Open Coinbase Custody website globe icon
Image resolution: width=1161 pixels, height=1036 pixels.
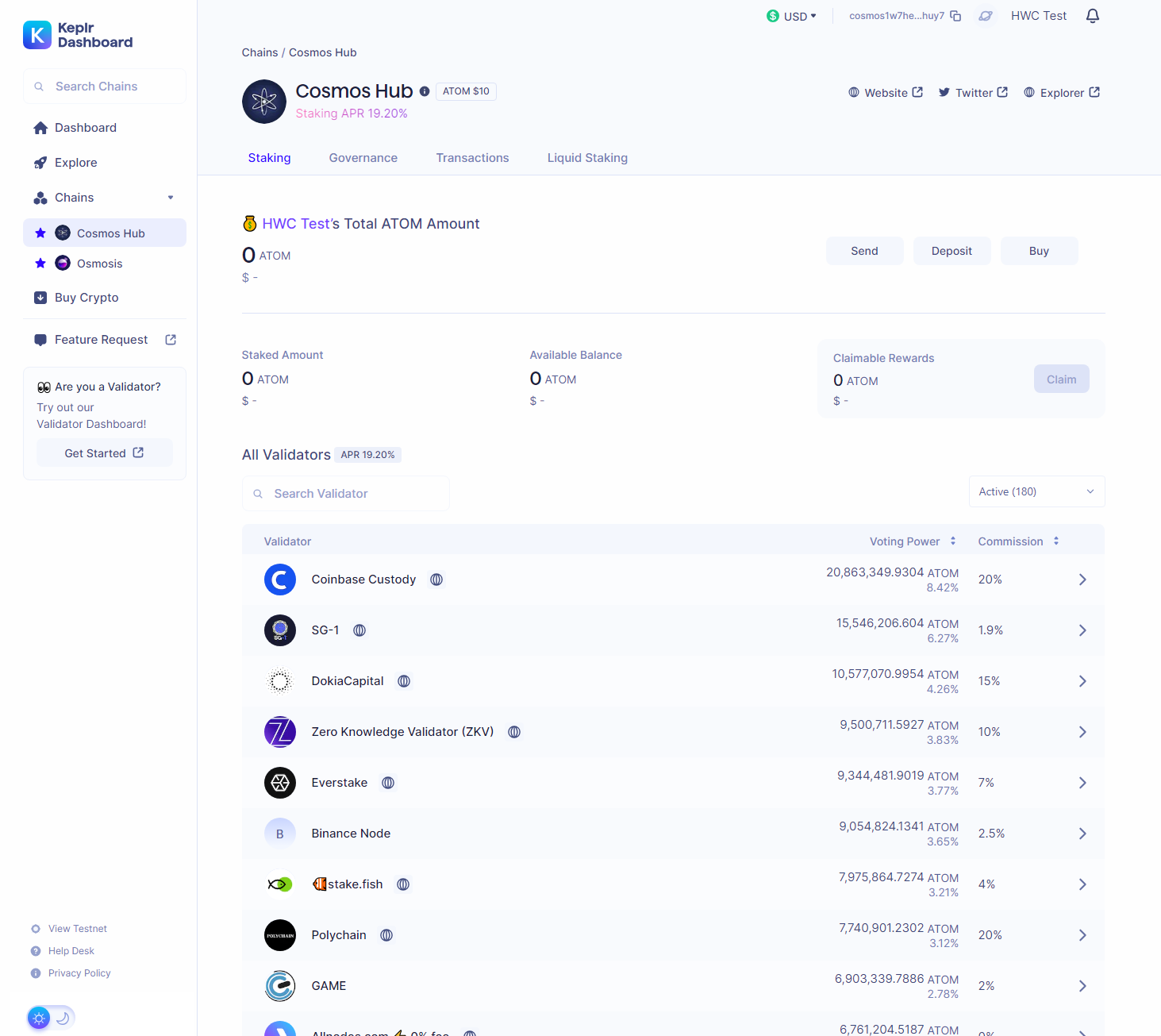pyautogui.click(x=436, y=580)
